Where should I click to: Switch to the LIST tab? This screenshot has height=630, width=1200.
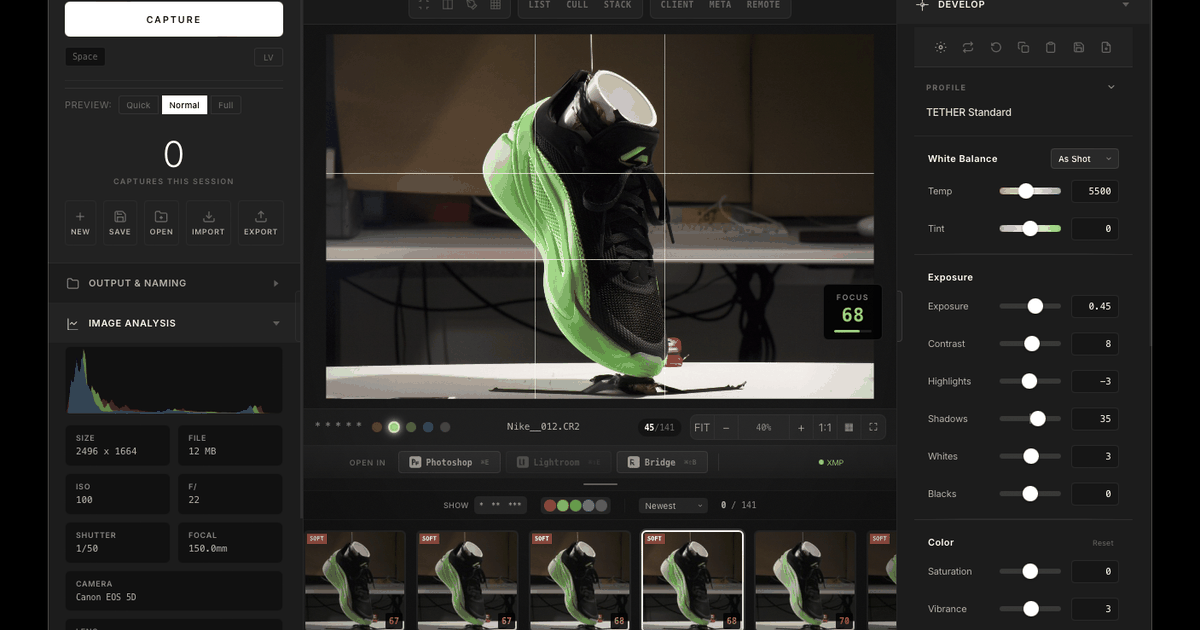click(539, 5)
